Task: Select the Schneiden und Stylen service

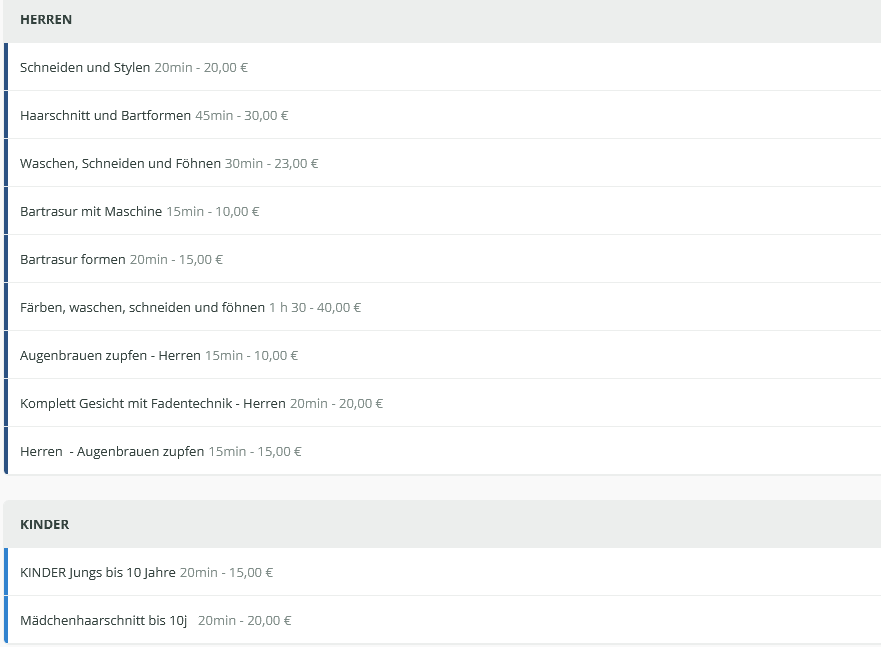Action: (86, 68)
